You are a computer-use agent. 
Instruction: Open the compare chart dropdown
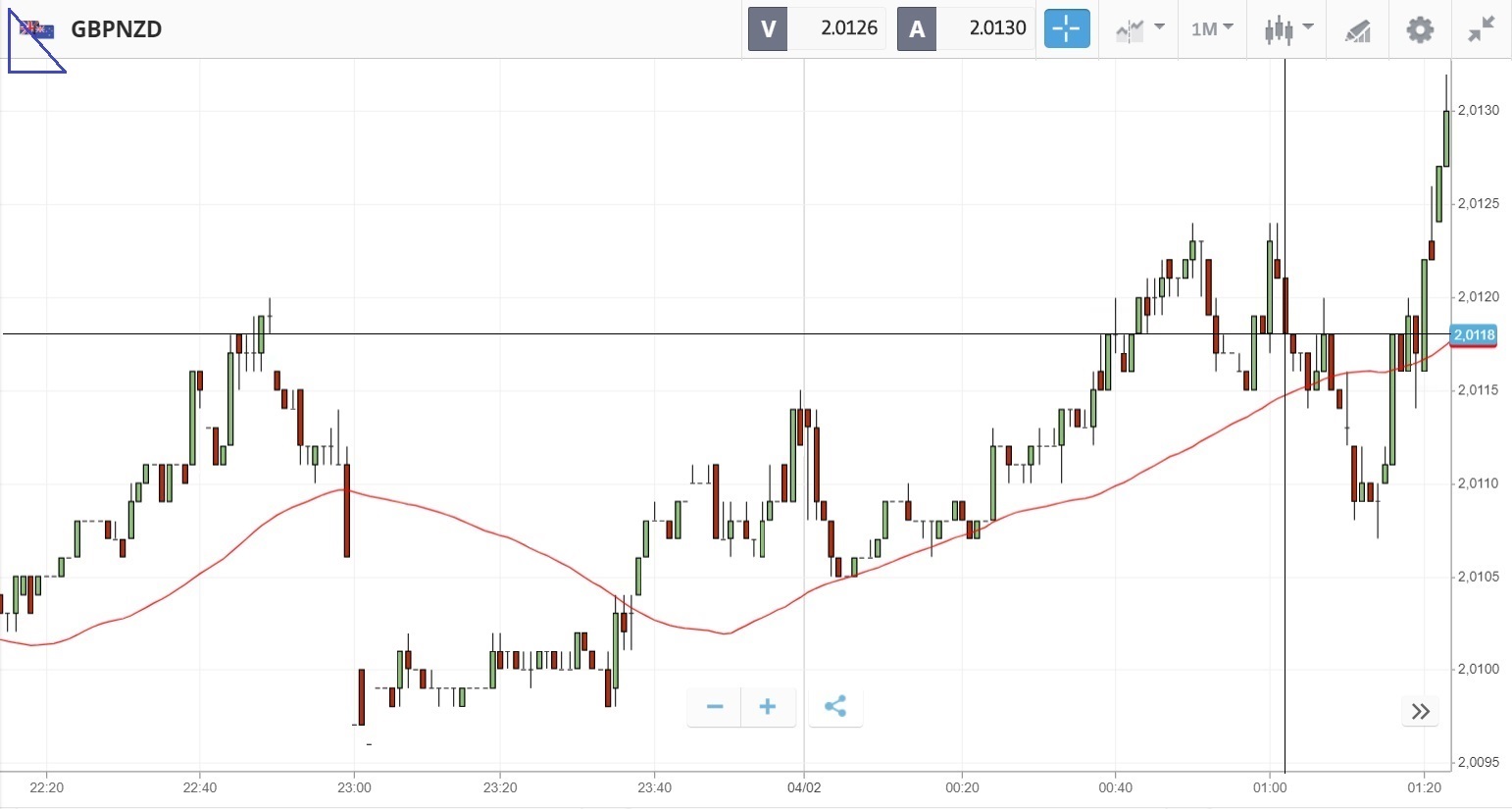tap(1139, 29)
